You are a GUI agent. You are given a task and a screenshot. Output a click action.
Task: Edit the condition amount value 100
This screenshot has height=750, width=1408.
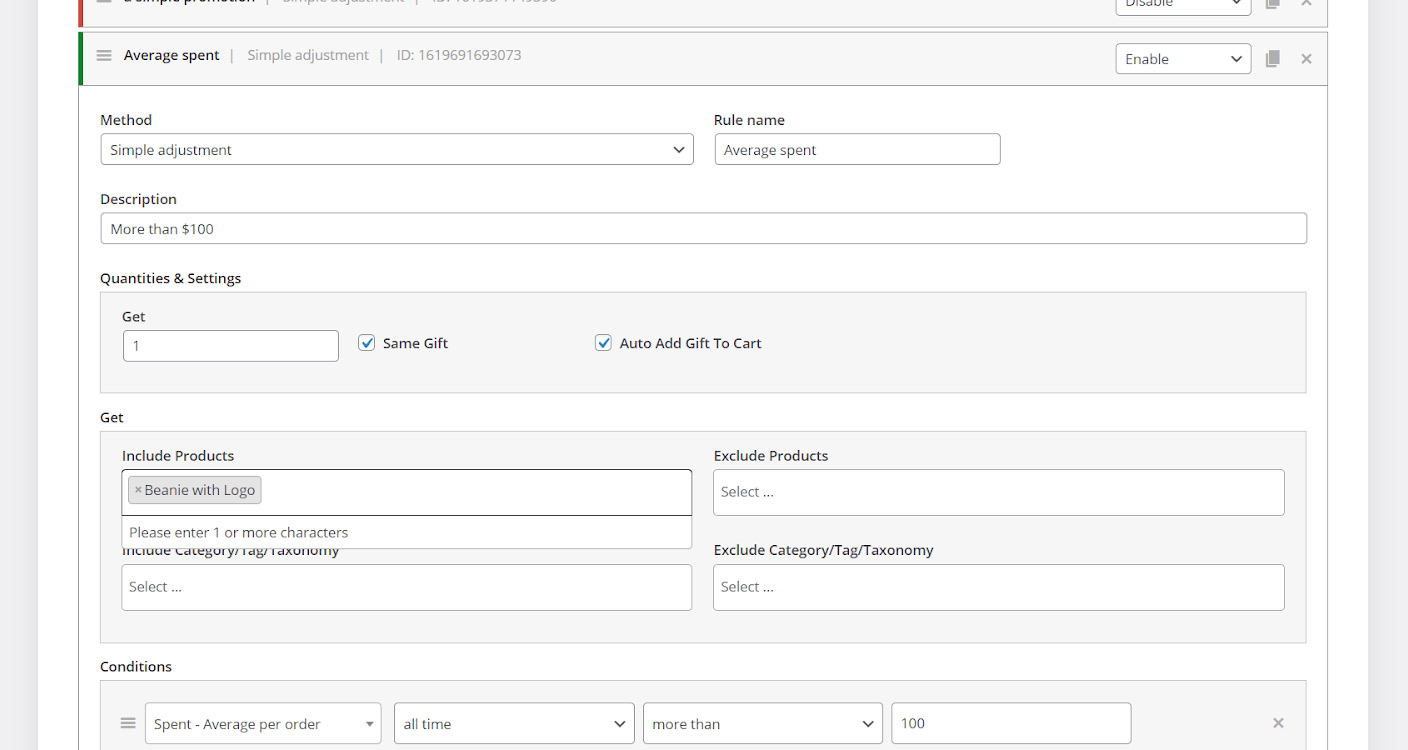click(x=1010, y=724)
